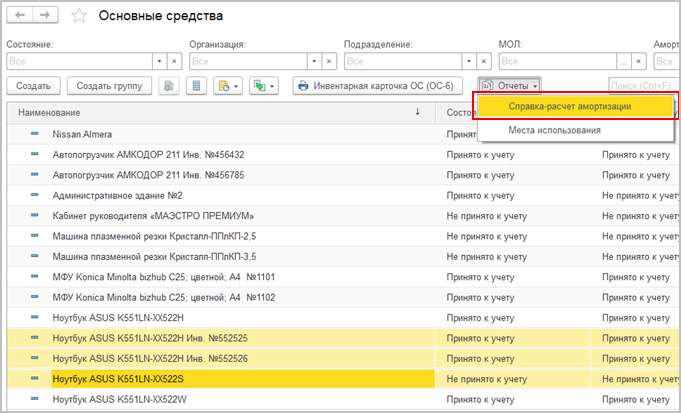
Task: Go back with the left arrow button
Action: pyautogui.click(x=20, y=15)
